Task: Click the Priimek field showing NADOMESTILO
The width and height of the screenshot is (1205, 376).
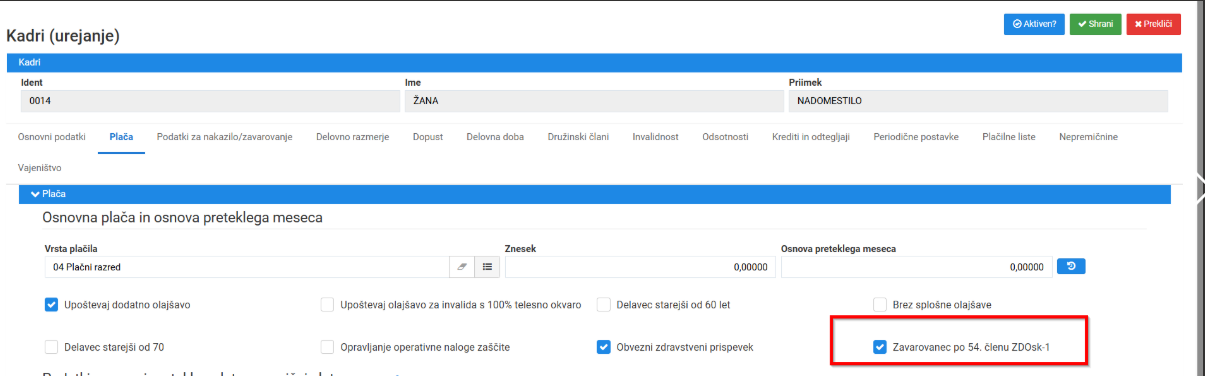Action: 978,101
